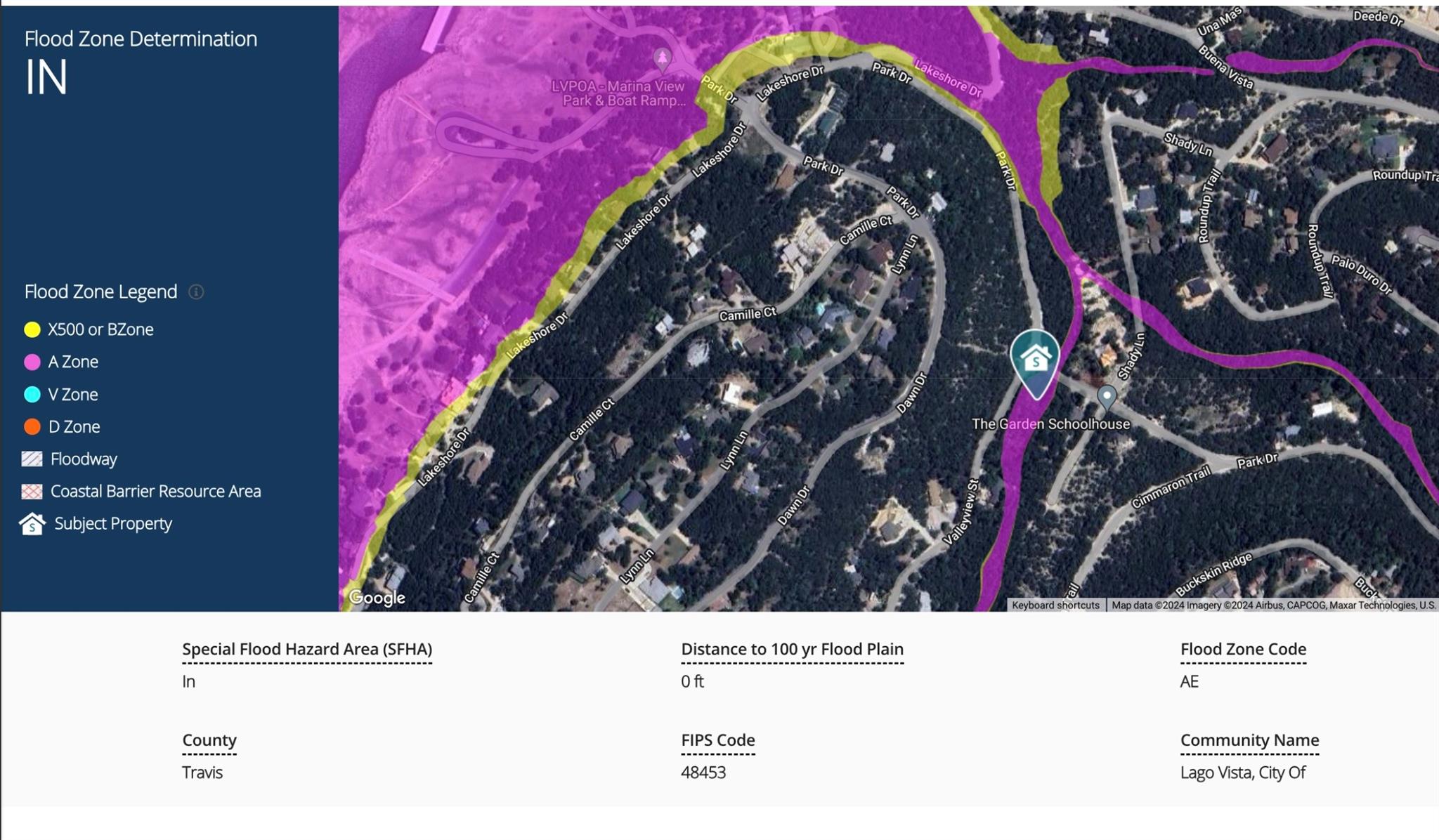Viewport: 1439px width, 840px height.
Task: Click the cyan V Zone swatch
Action: pos(32,395)
